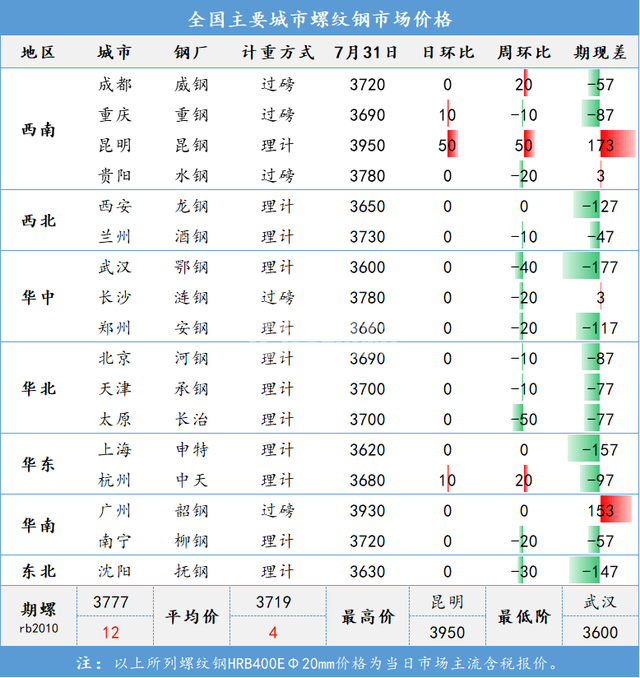Click 太原 weekly change -50
Image resolution: width=640 pixels, height=678 pixels.
point(524,419)
